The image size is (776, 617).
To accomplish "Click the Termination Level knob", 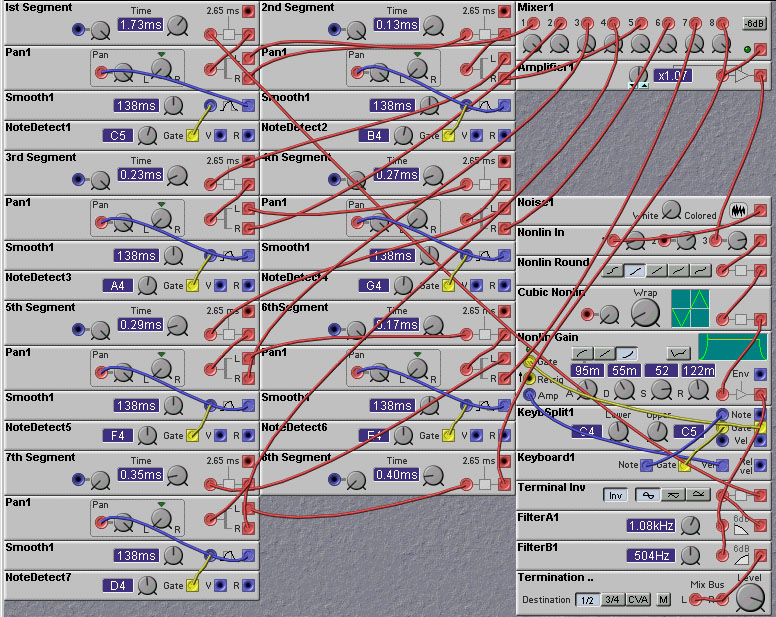I will click(748, 597).
